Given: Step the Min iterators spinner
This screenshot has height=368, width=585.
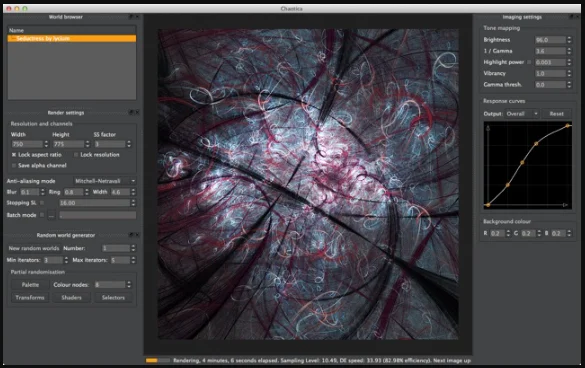Looking at the screenshot, I should coord(66,260).
